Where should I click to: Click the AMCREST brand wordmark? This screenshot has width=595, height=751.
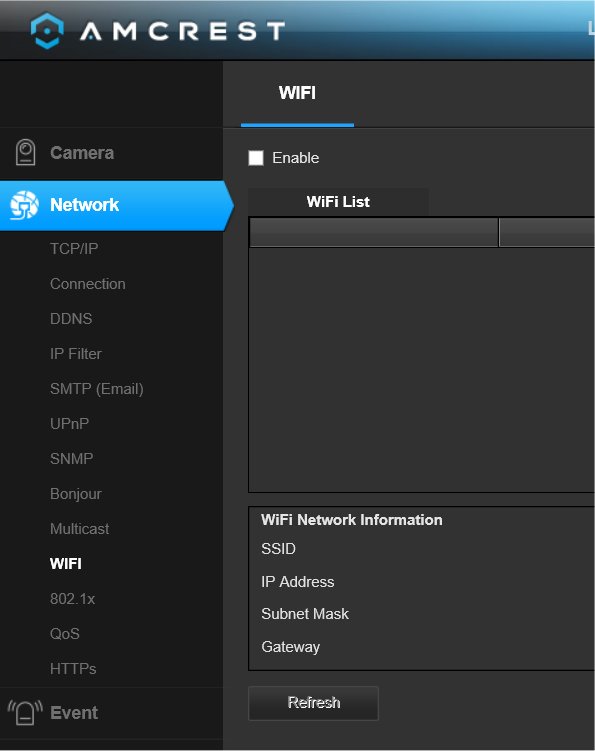click(183, 31)
